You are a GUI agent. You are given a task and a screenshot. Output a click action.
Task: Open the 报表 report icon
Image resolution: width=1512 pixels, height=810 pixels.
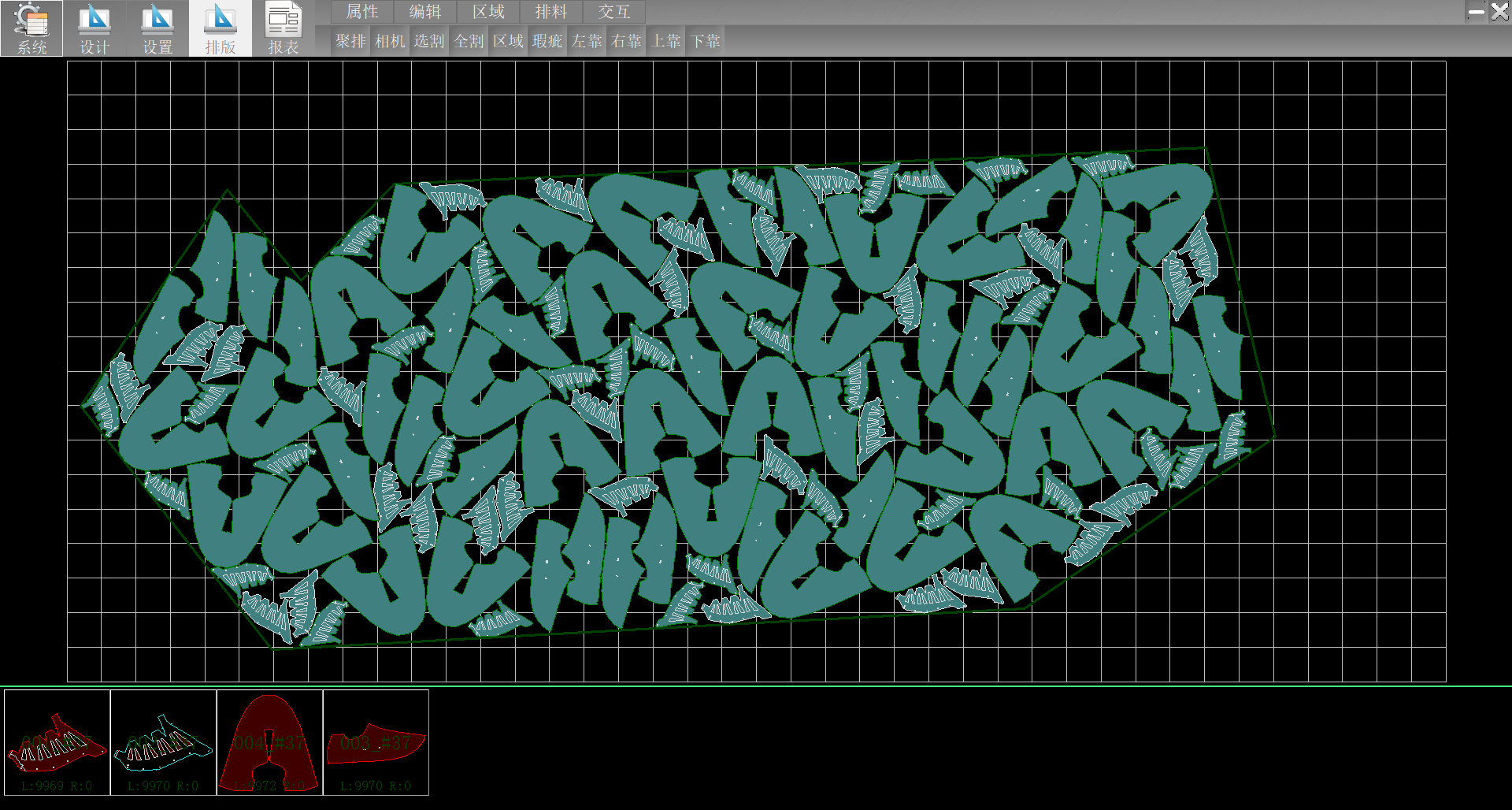283,28
